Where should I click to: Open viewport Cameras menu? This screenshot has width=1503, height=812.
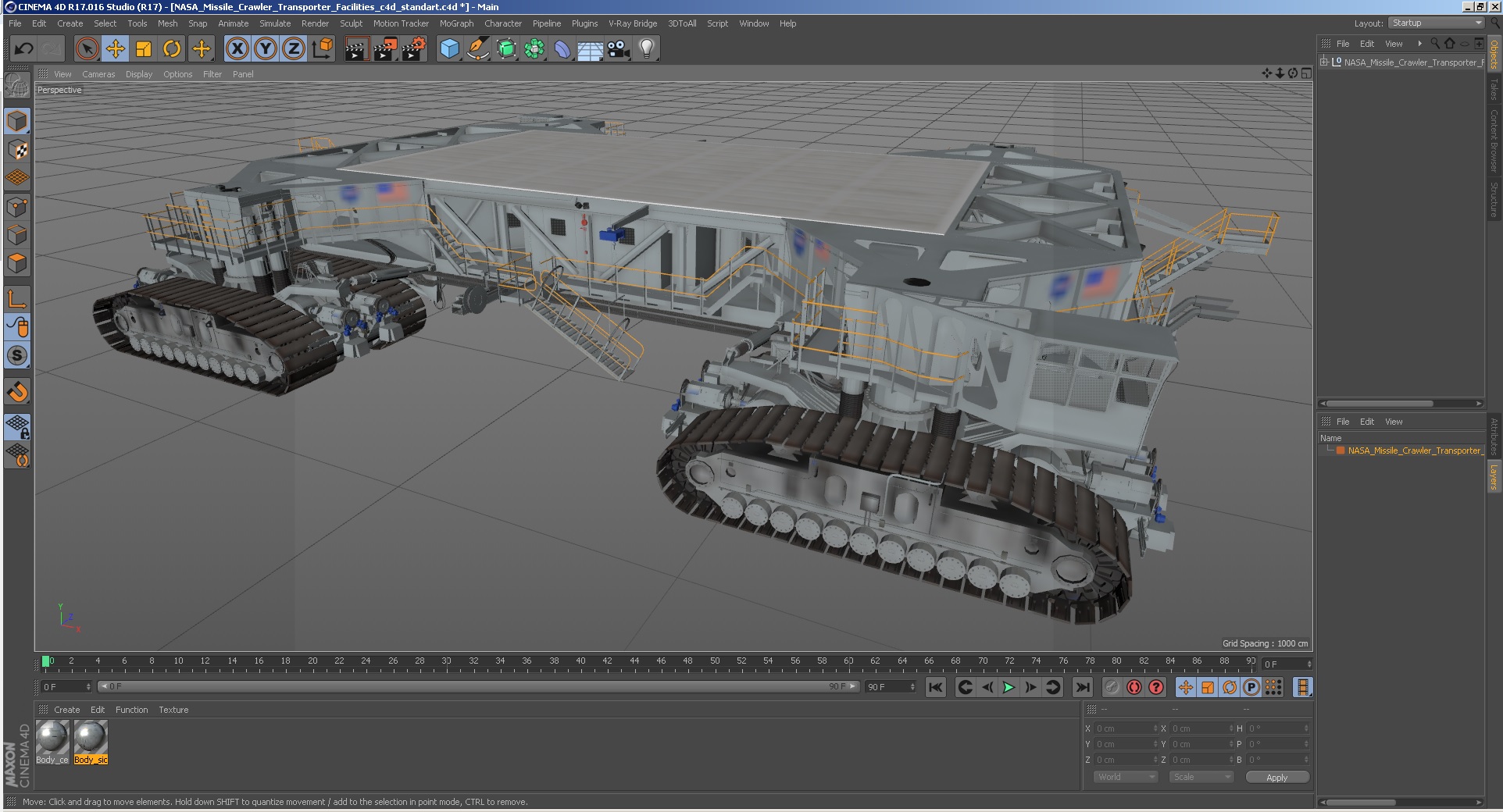(x=98, y=74)
